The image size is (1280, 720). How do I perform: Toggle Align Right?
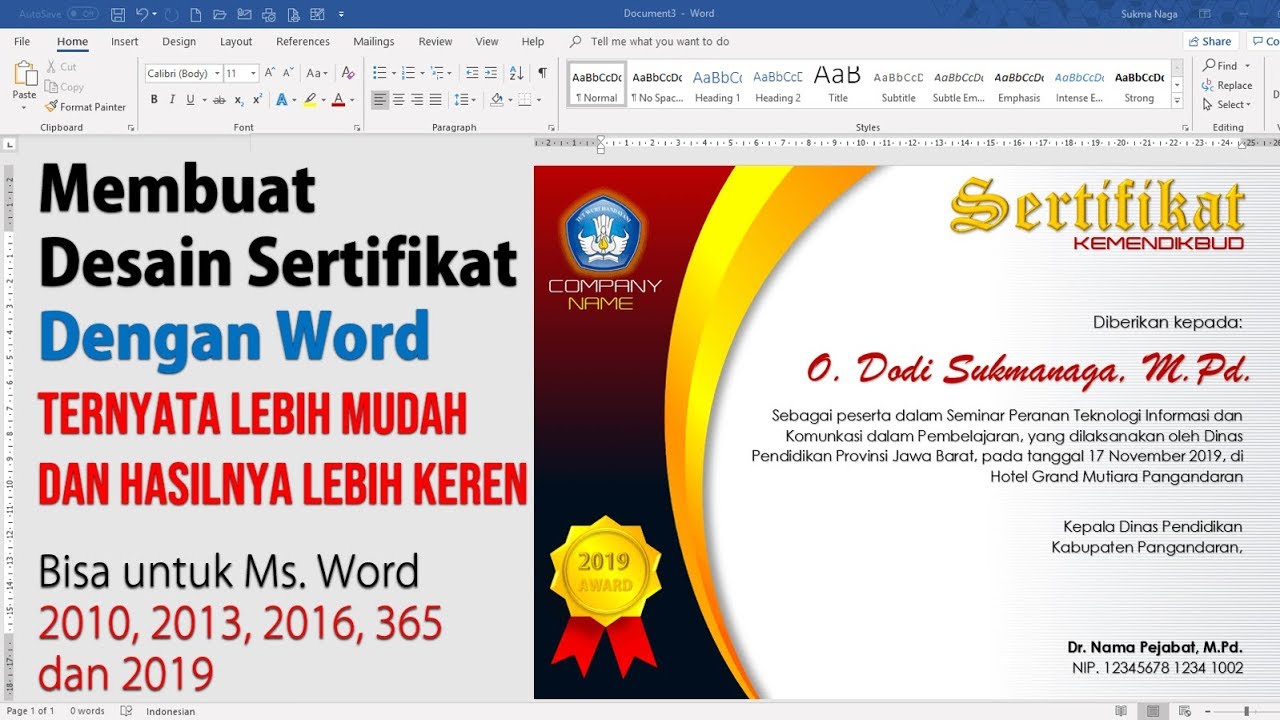(x=417, y=100)
